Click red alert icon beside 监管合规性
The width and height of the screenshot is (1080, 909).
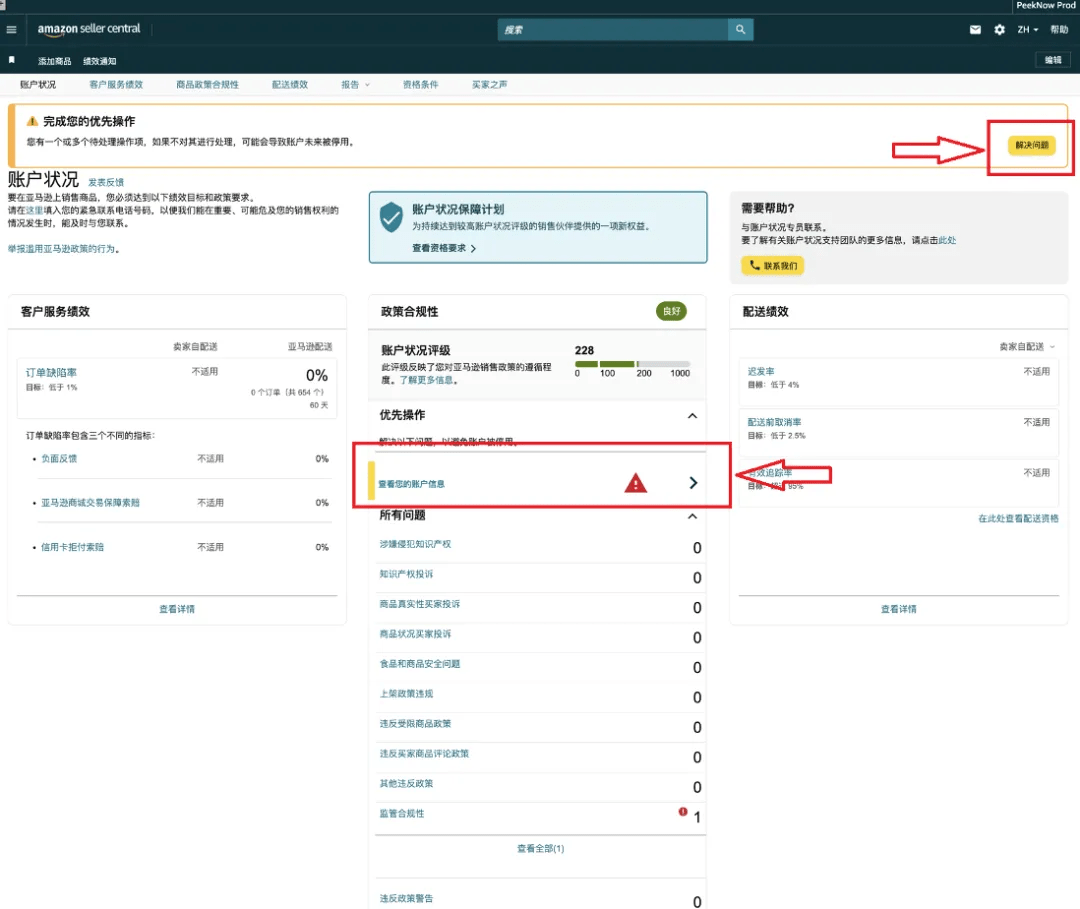(683, 812)
